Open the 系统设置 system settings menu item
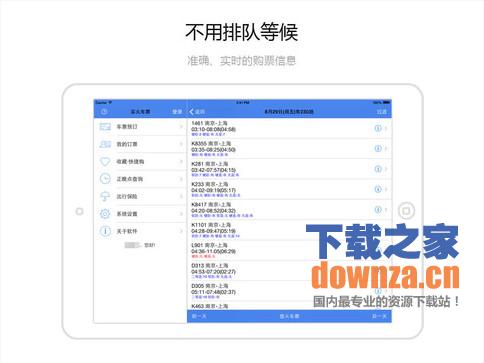Screen dimensions: 484x363 coord(140,213)
